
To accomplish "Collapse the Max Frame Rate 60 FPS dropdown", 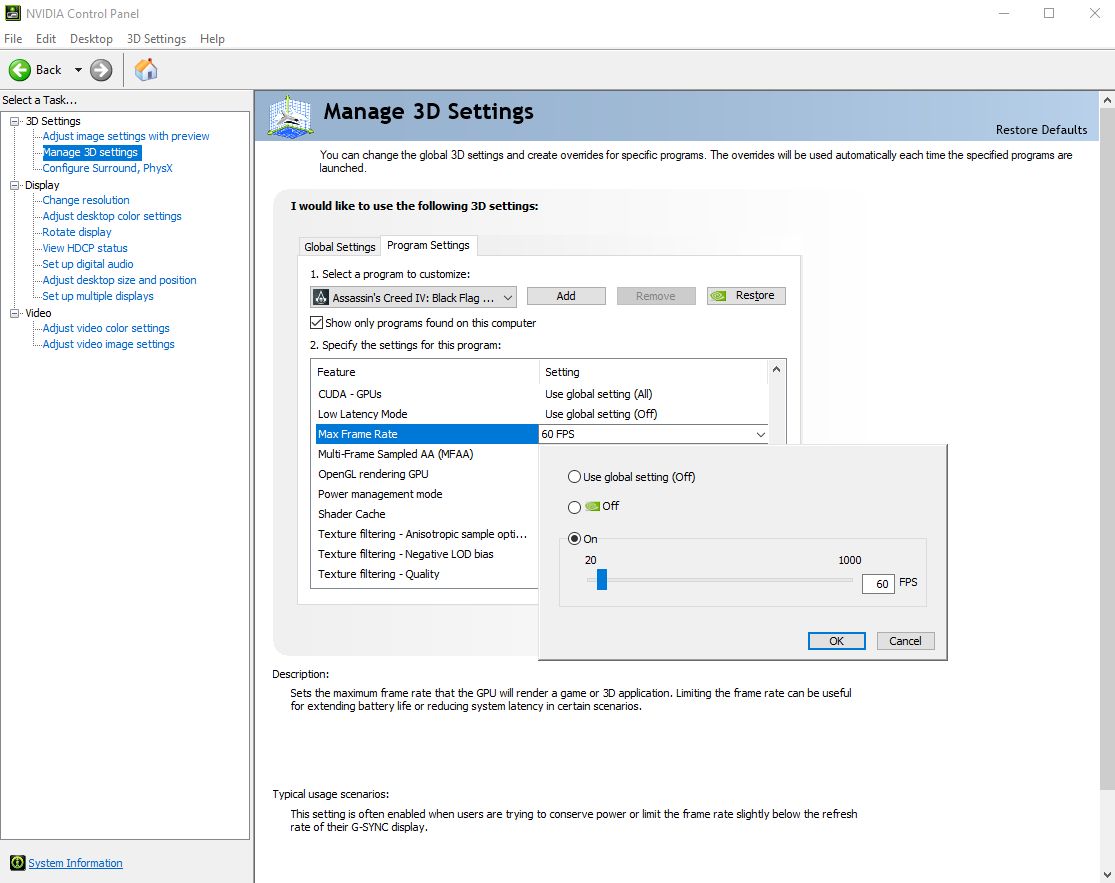I will [760, 434].
